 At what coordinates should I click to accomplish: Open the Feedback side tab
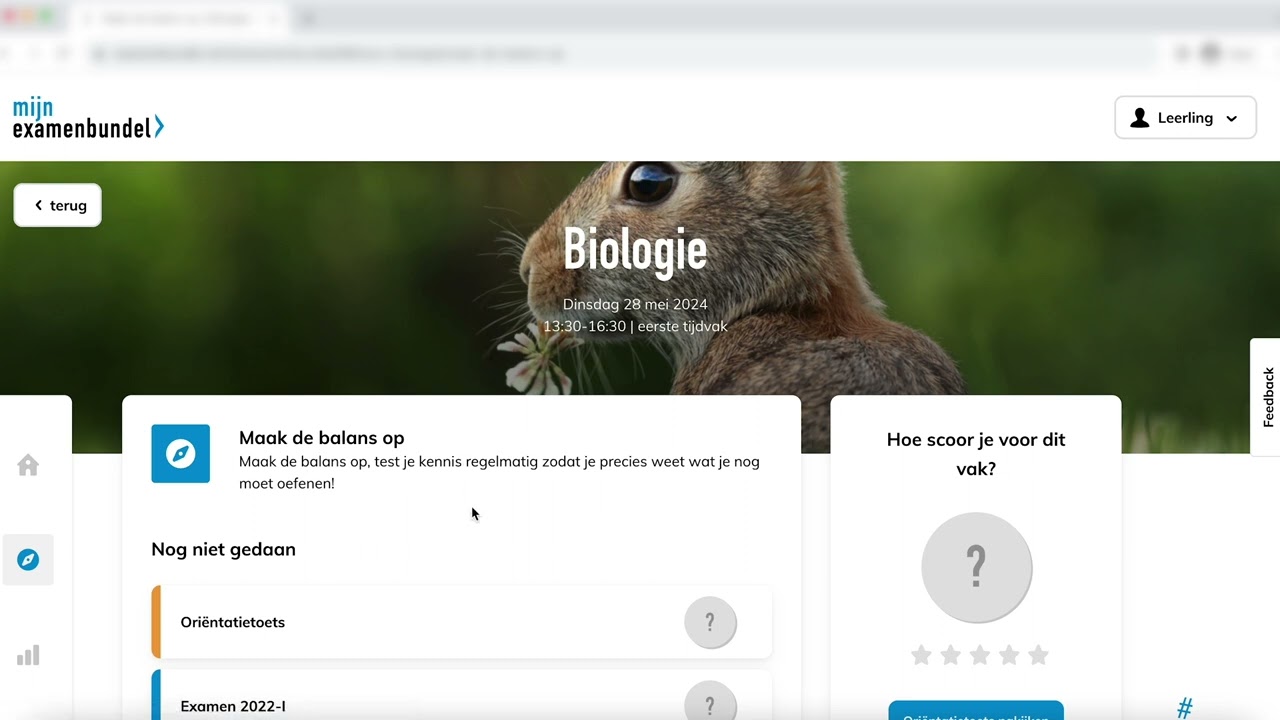(1266, 397)
